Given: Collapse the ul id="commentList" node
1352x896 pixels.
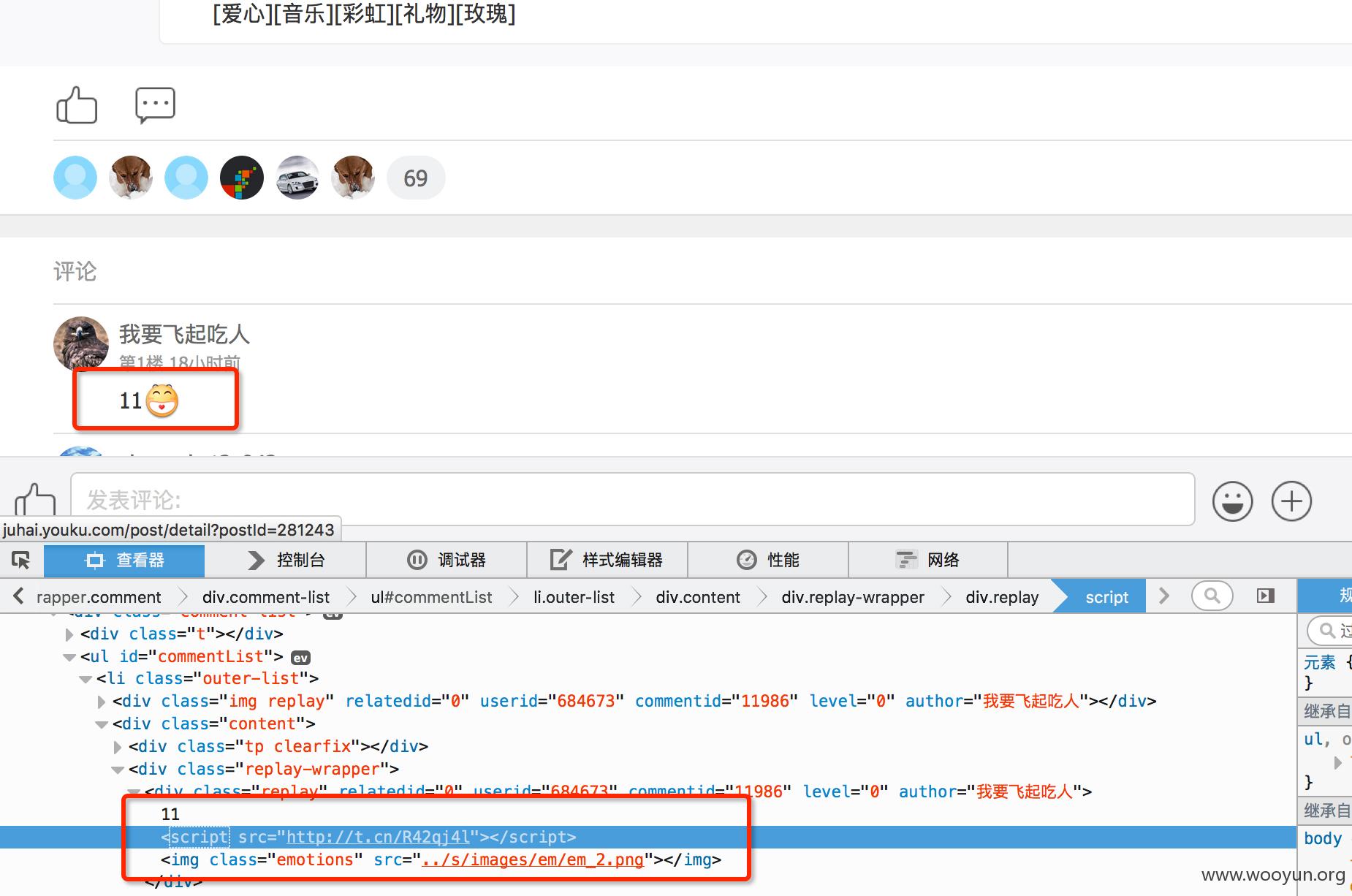Looking at the screenshot, I should (x=69, y=657).
